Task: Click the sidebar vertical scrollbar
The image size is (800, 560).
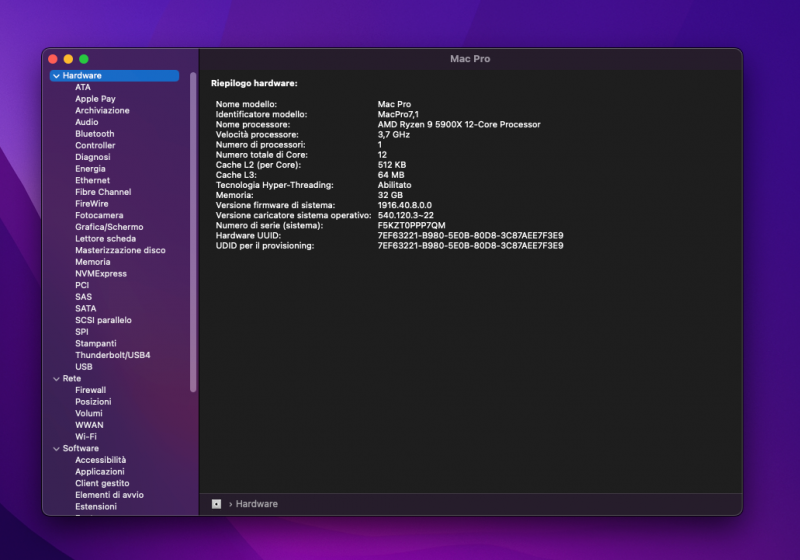Action: [193, 230]
